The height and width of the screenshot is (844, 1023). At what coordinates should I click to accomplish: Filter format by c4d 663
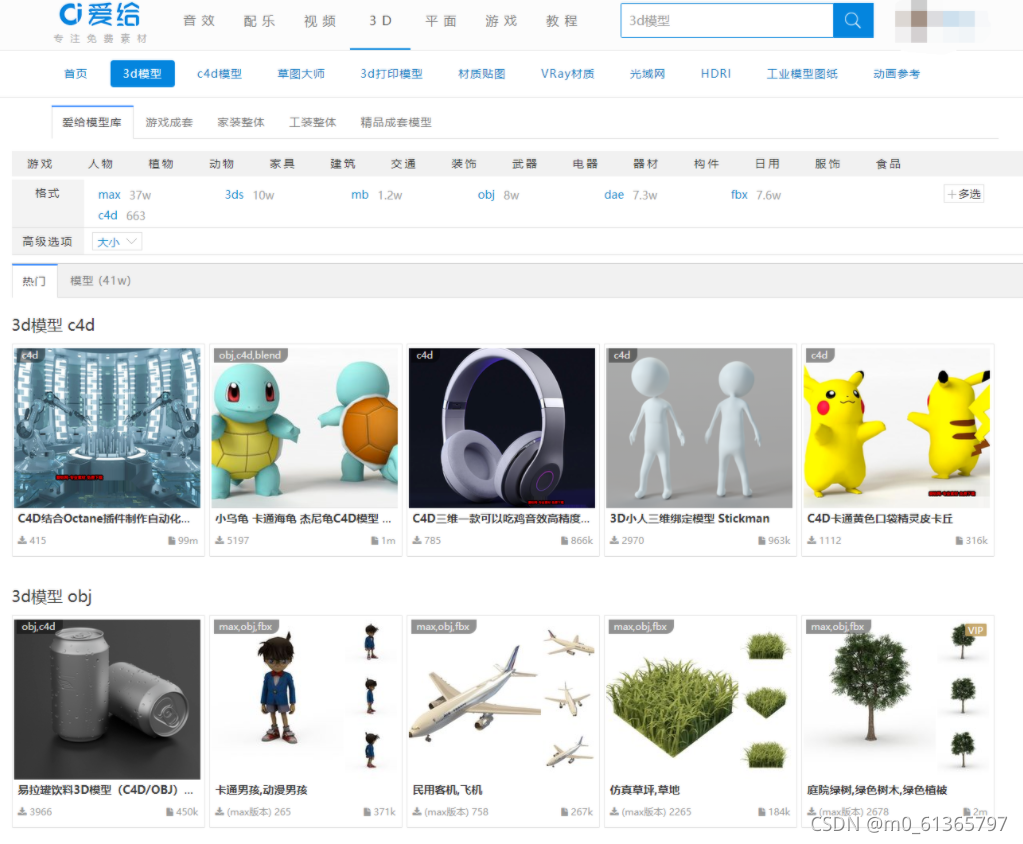(x=121, y=215)
